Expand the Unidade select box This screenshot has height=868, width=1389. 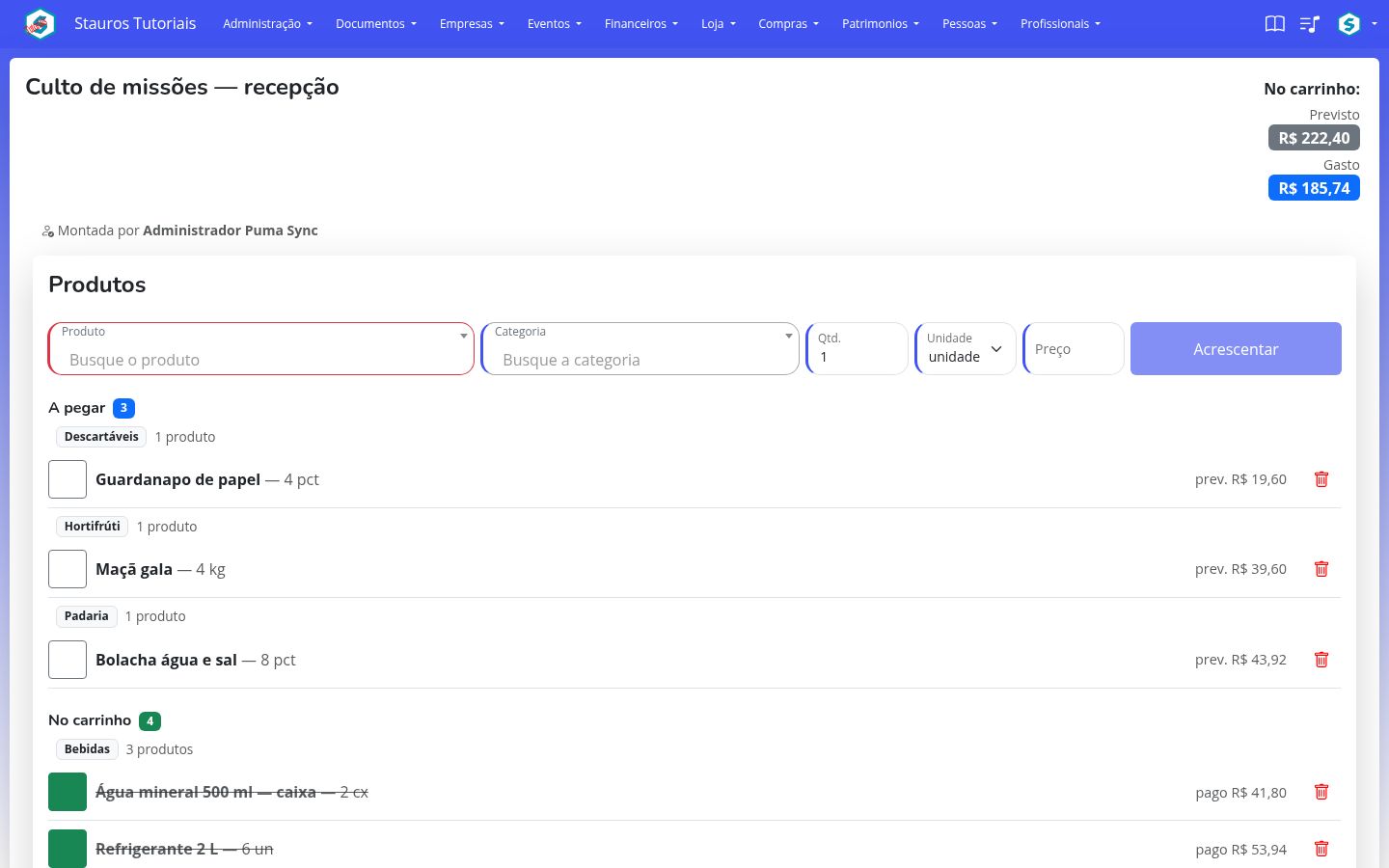coord(966,348)
